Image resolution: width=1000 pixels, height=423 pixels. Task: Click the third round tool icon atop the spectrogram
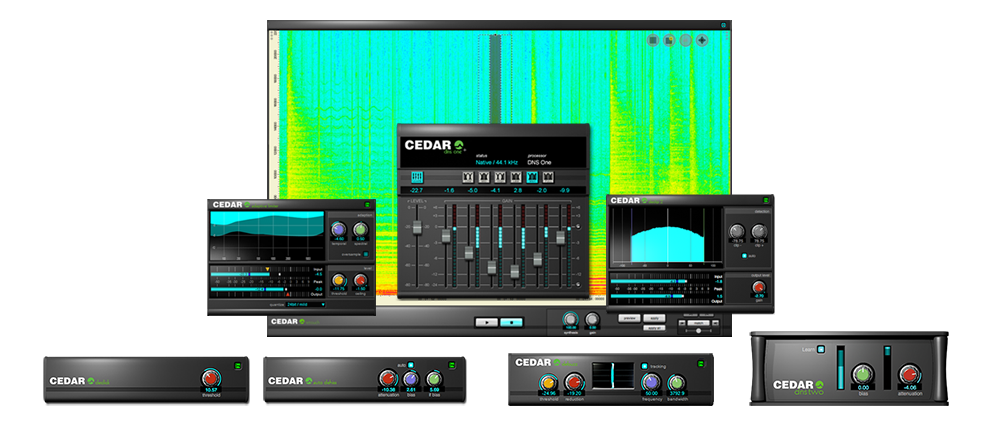tap(686, 40)
